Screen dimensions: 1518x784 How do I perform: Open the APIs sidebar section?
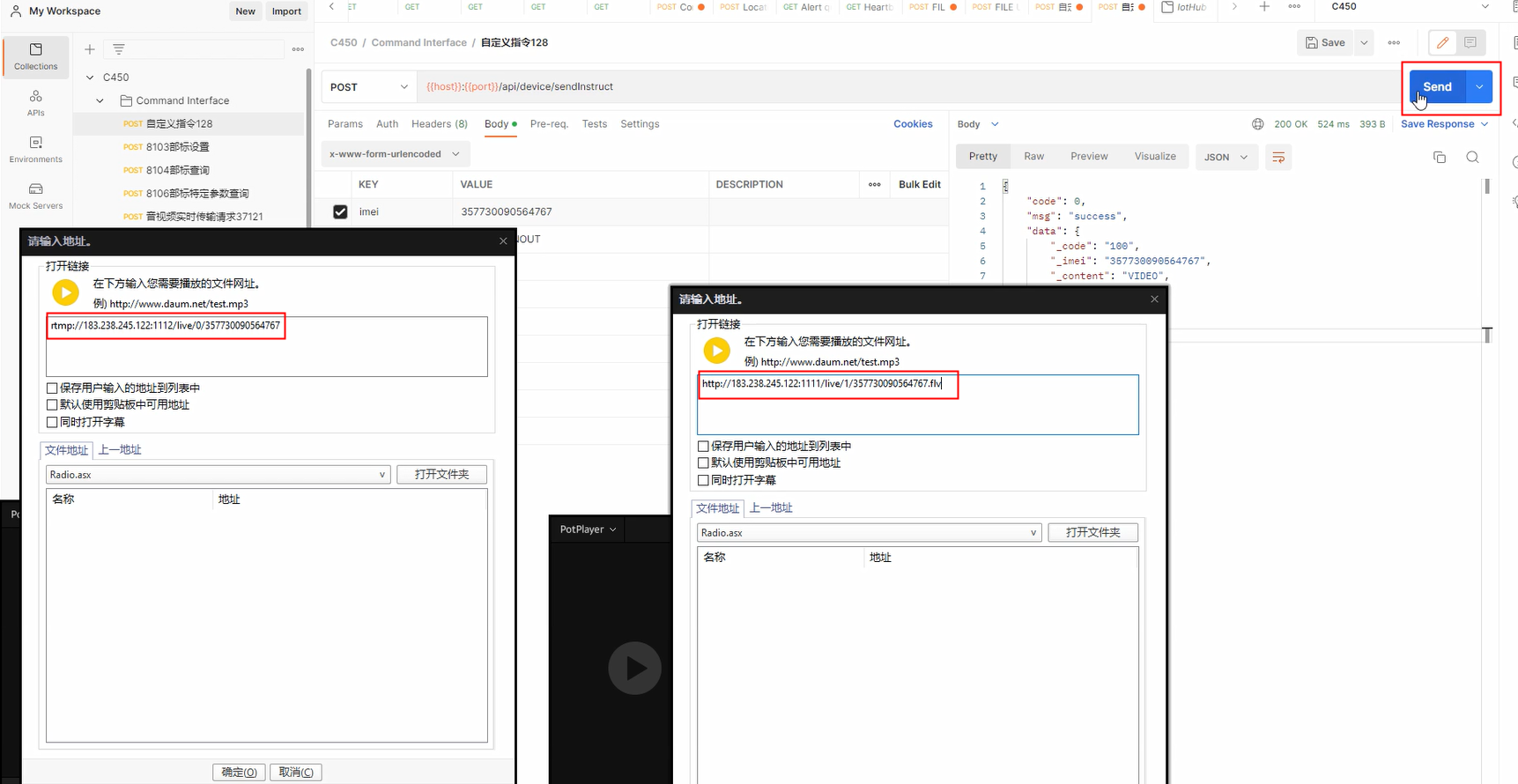pyautogui.click(x=35, y=102)
